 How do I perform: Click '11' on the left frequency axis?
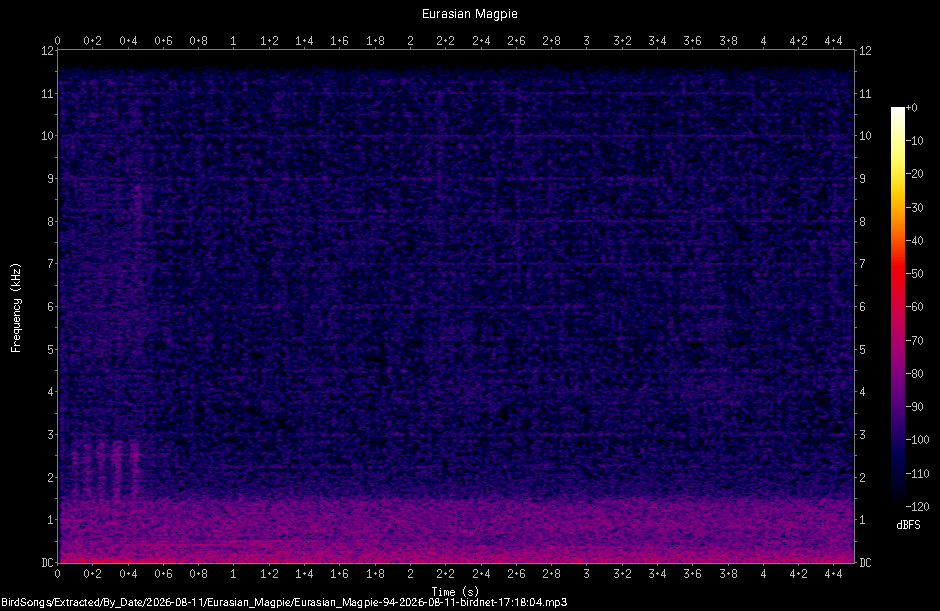pos(47,94)
